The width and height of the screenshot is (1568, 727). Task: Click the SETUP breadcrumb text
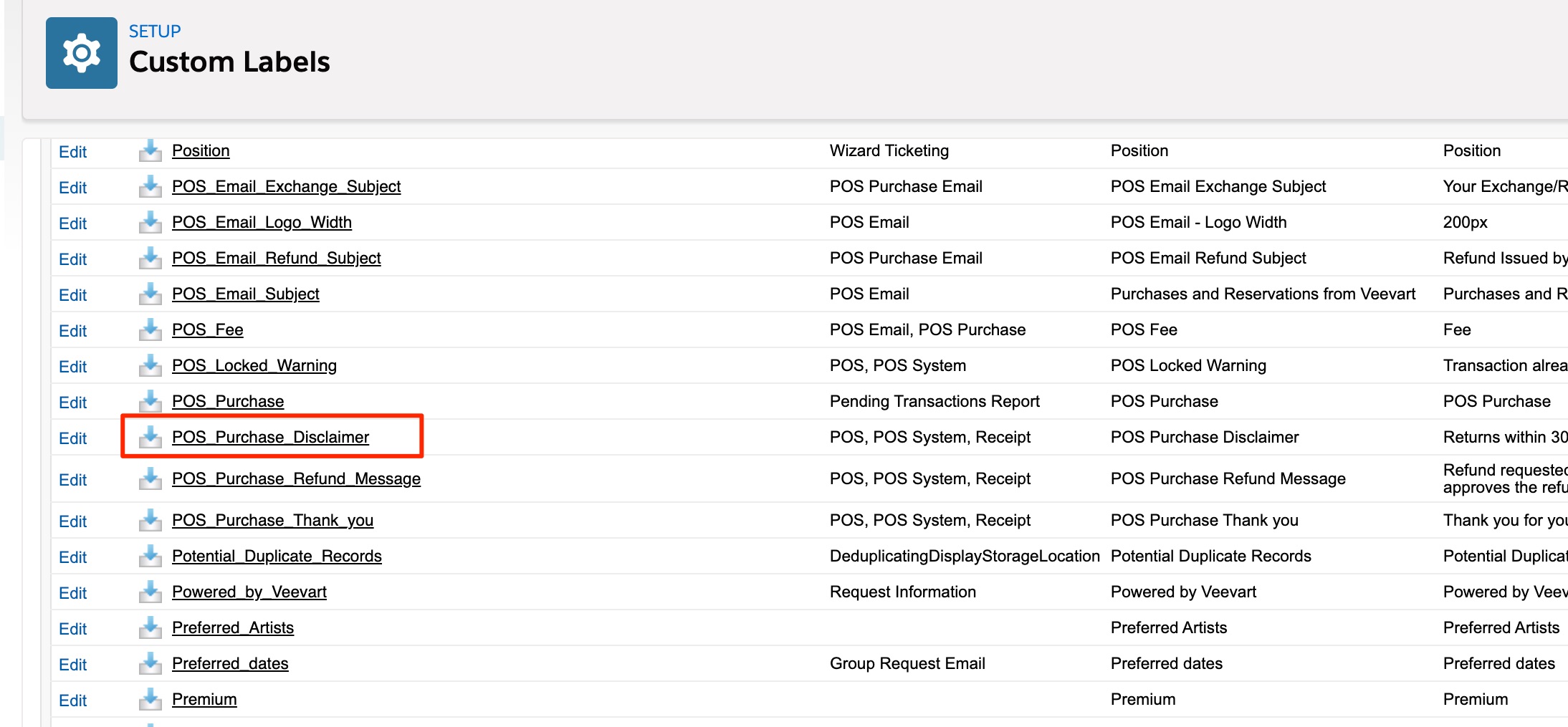point(155,32)
